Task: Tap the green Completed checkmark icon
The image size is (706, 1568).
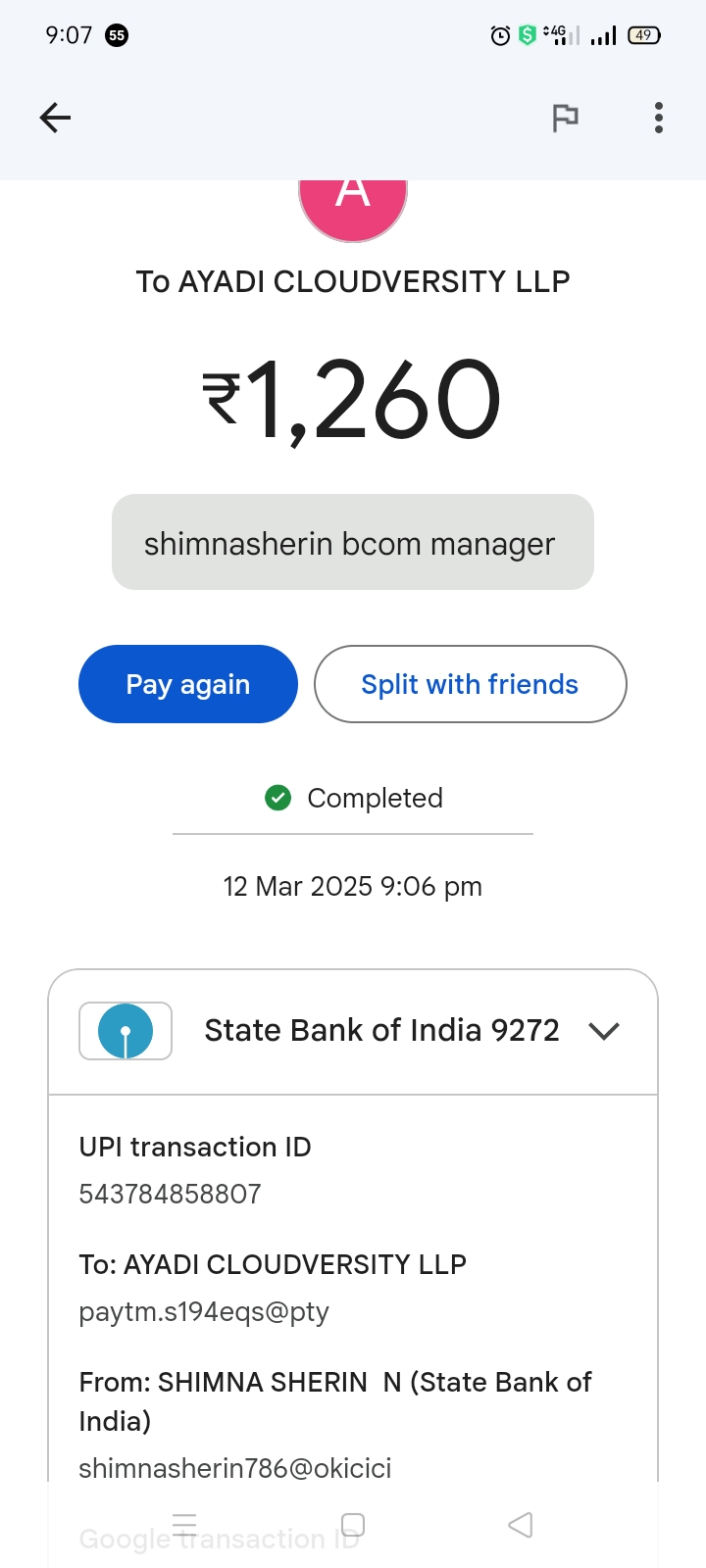Action: coord(278,799)
